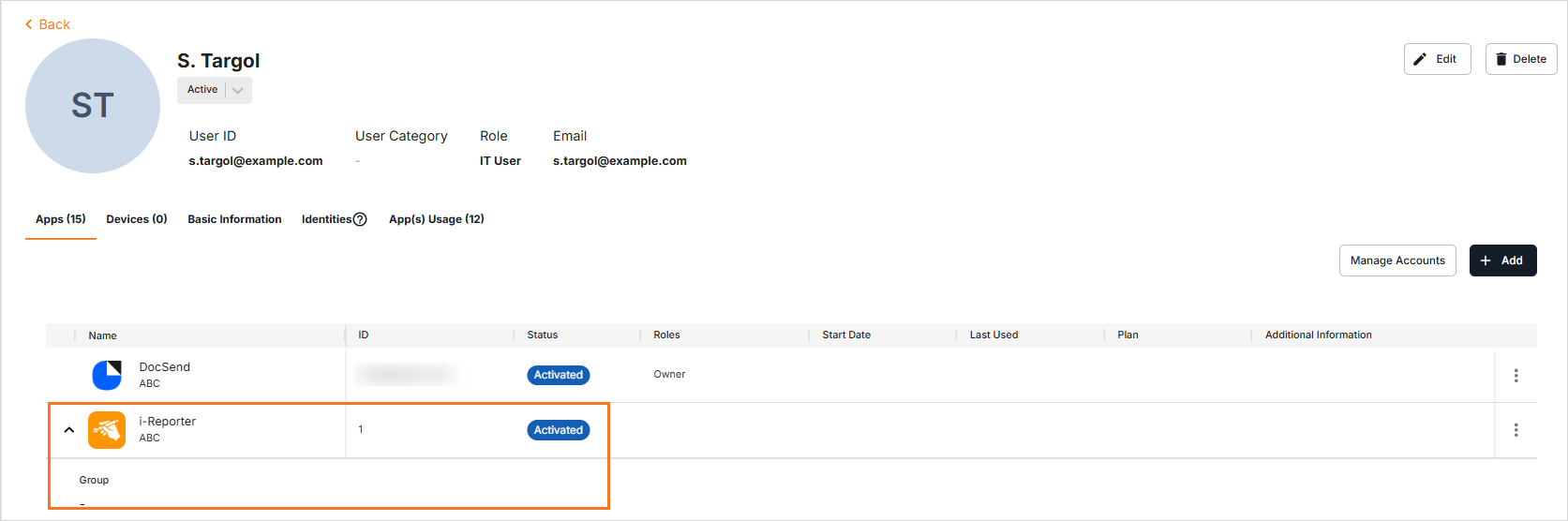Click the Manage Accounts button
Screen dimensions: 1568x521
coord(1396,260)
